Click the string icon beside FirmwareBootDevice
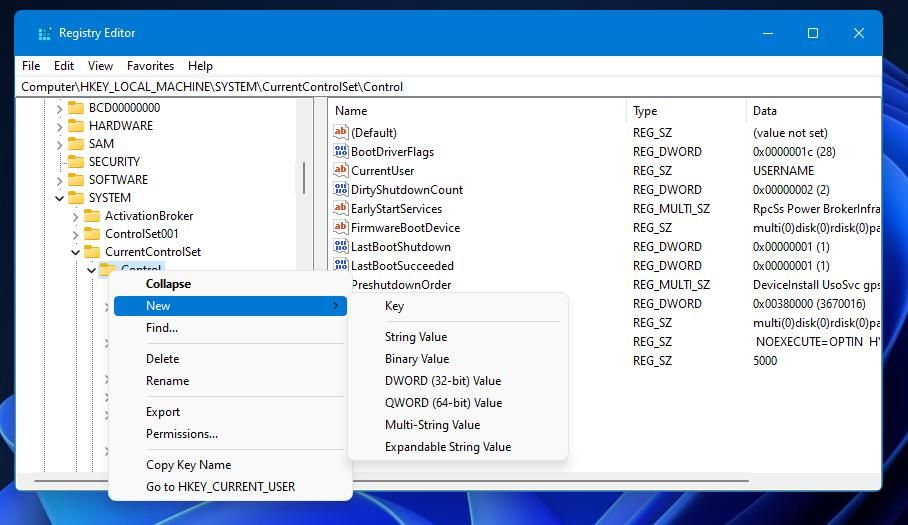Screen dimensions: 908x525 pos(340,227)
